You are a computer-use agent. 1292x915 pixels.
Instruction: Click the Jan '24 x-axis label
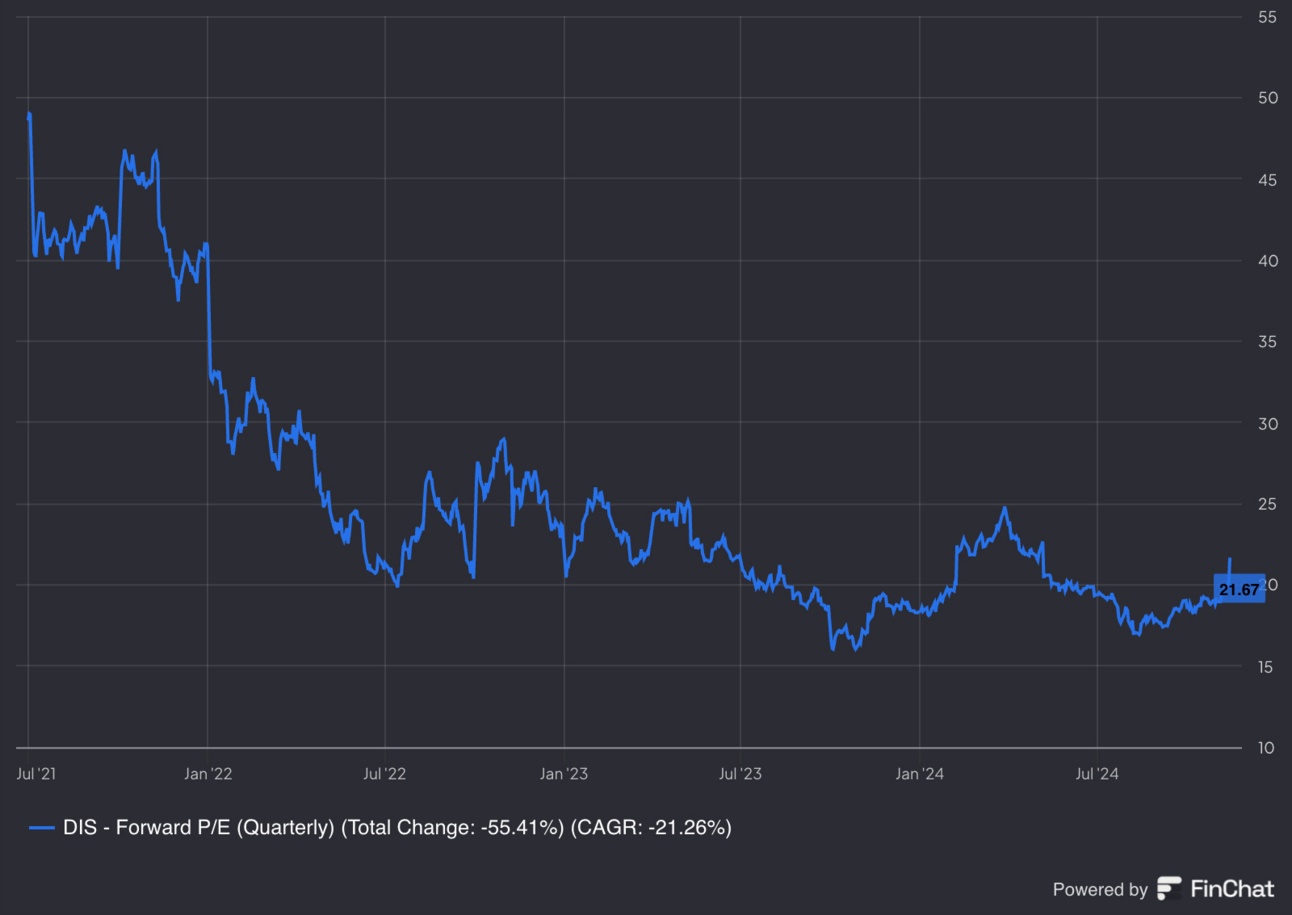coord(920,773)
